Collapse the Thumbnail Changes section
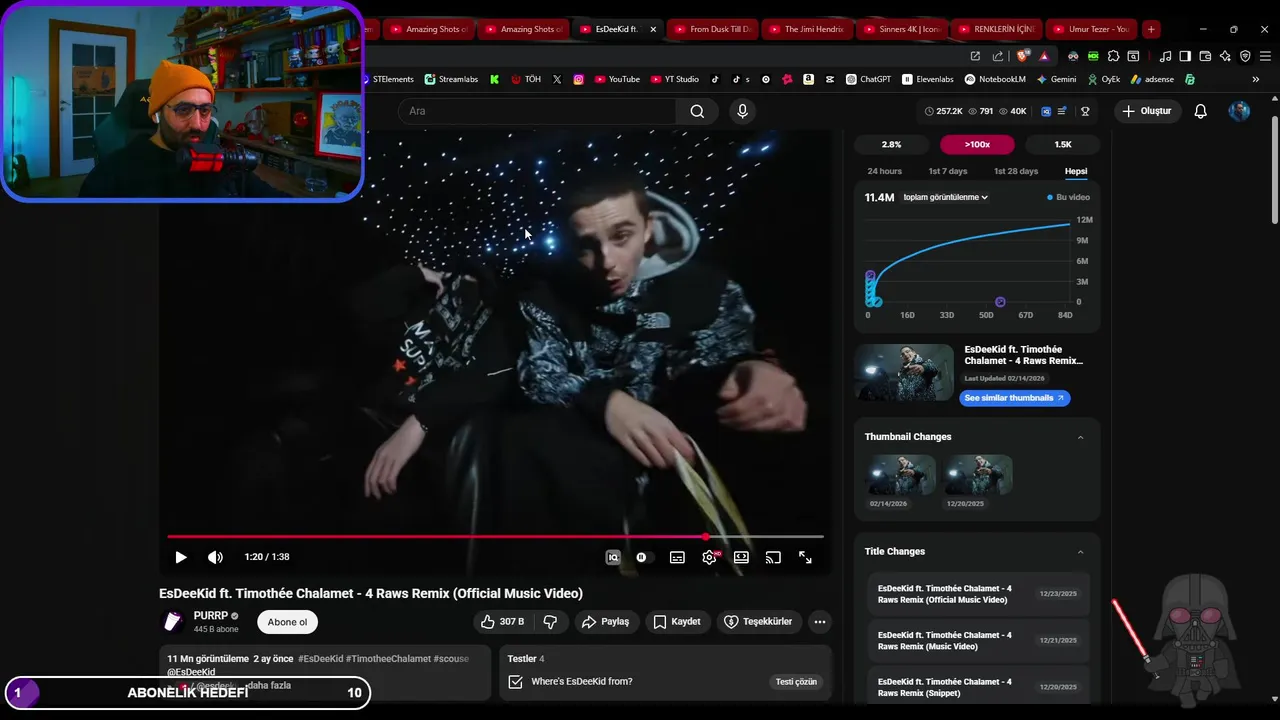 point(1080,437)
